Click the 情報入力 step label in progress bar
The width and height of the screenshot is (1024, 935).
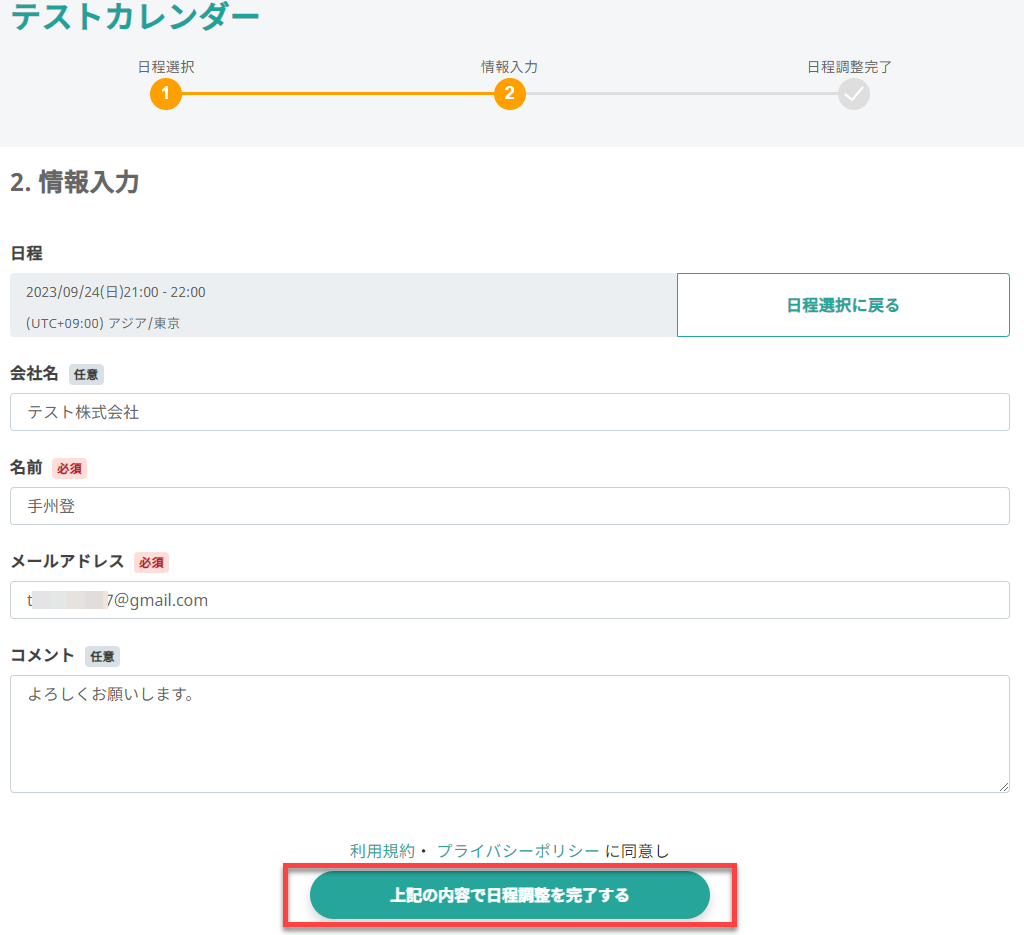click(509, 67)
